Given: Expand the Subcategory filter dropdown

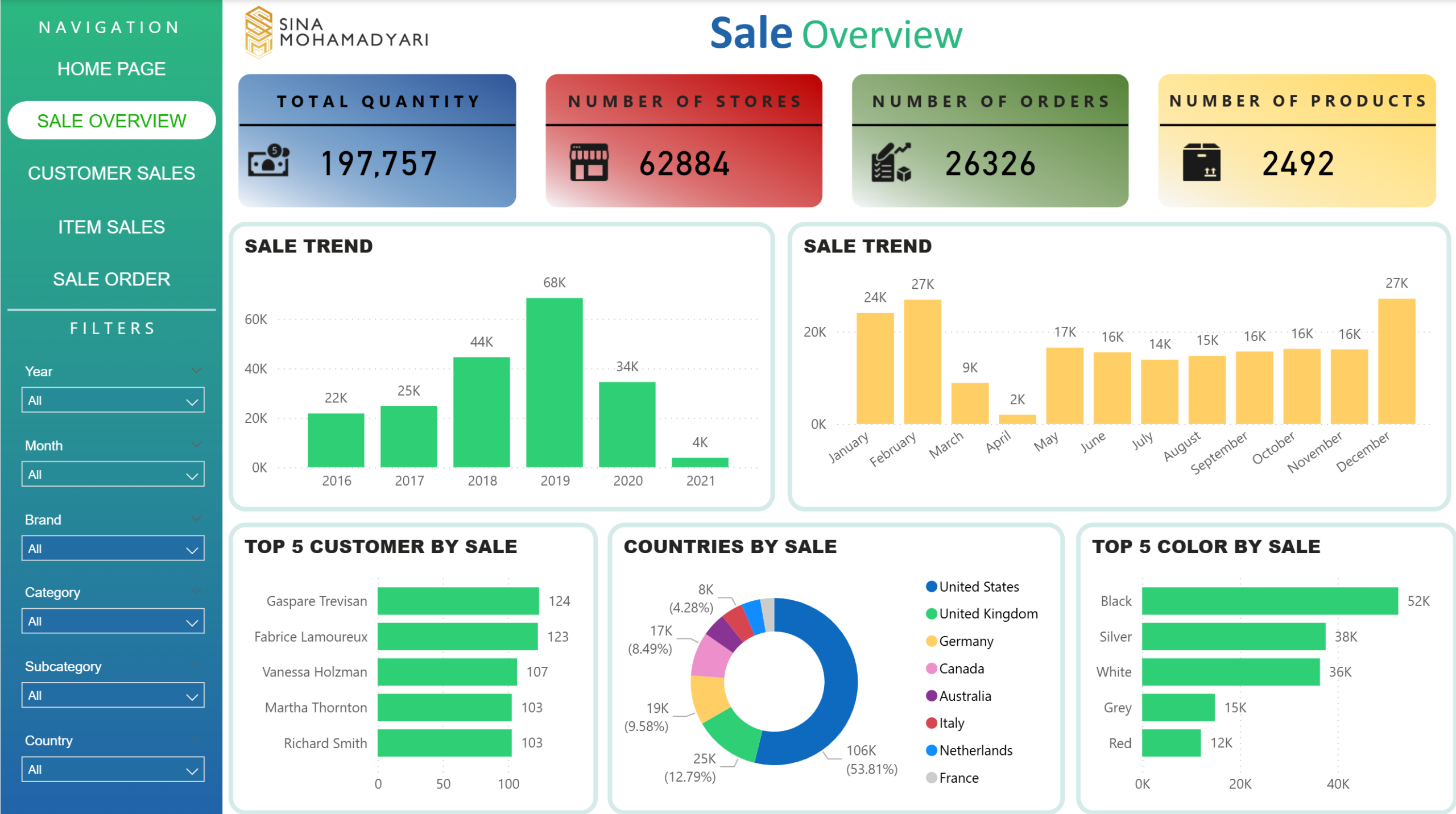Looking at the screenshot, I should (113, 695).
